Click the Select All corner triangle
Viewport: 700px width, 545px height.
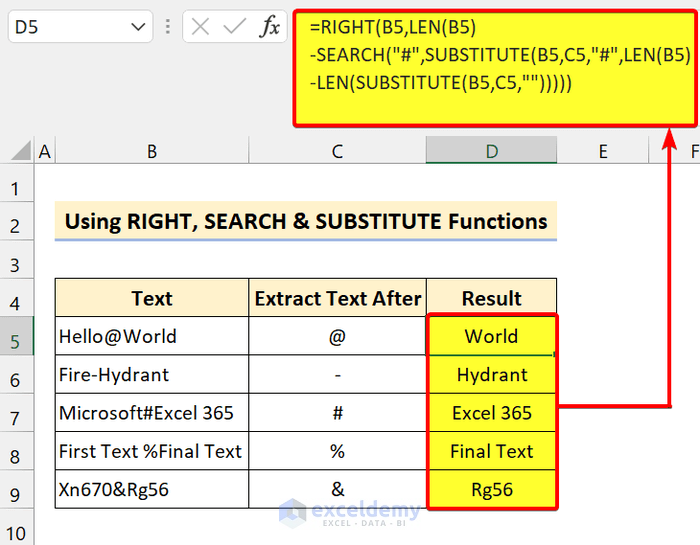pos(21,150)
